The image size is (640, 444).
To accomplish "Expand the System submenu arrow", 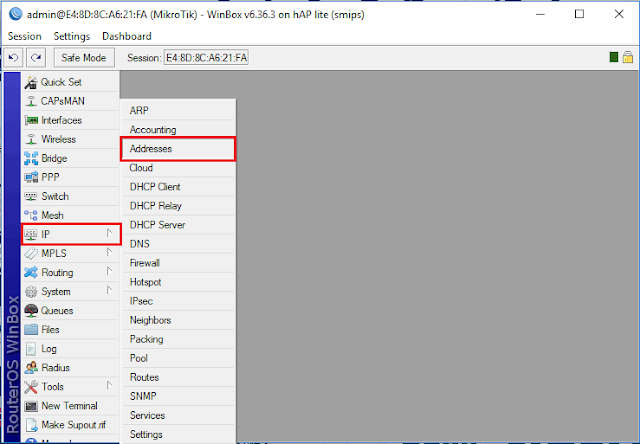I will (x=109, y=290).
